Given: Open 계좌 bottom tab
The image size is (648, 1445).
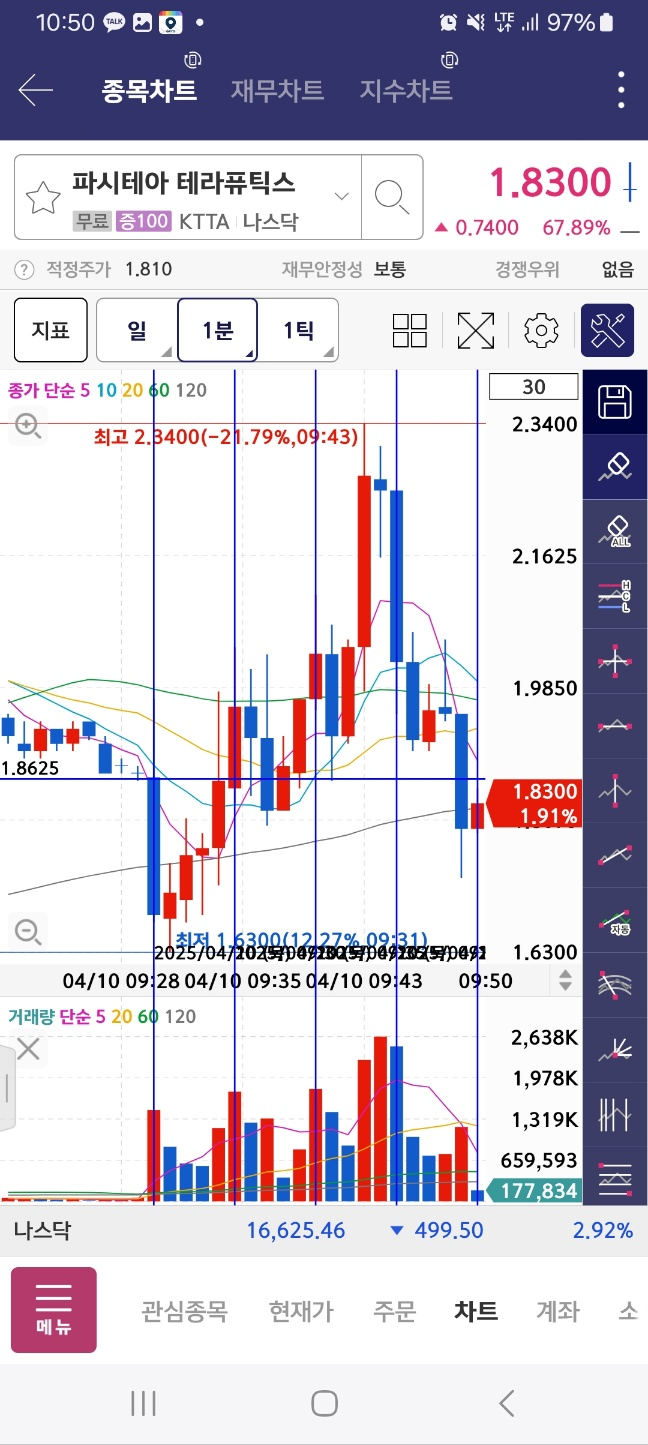Looking at the screenshot, I should (x=558, y=1311).
